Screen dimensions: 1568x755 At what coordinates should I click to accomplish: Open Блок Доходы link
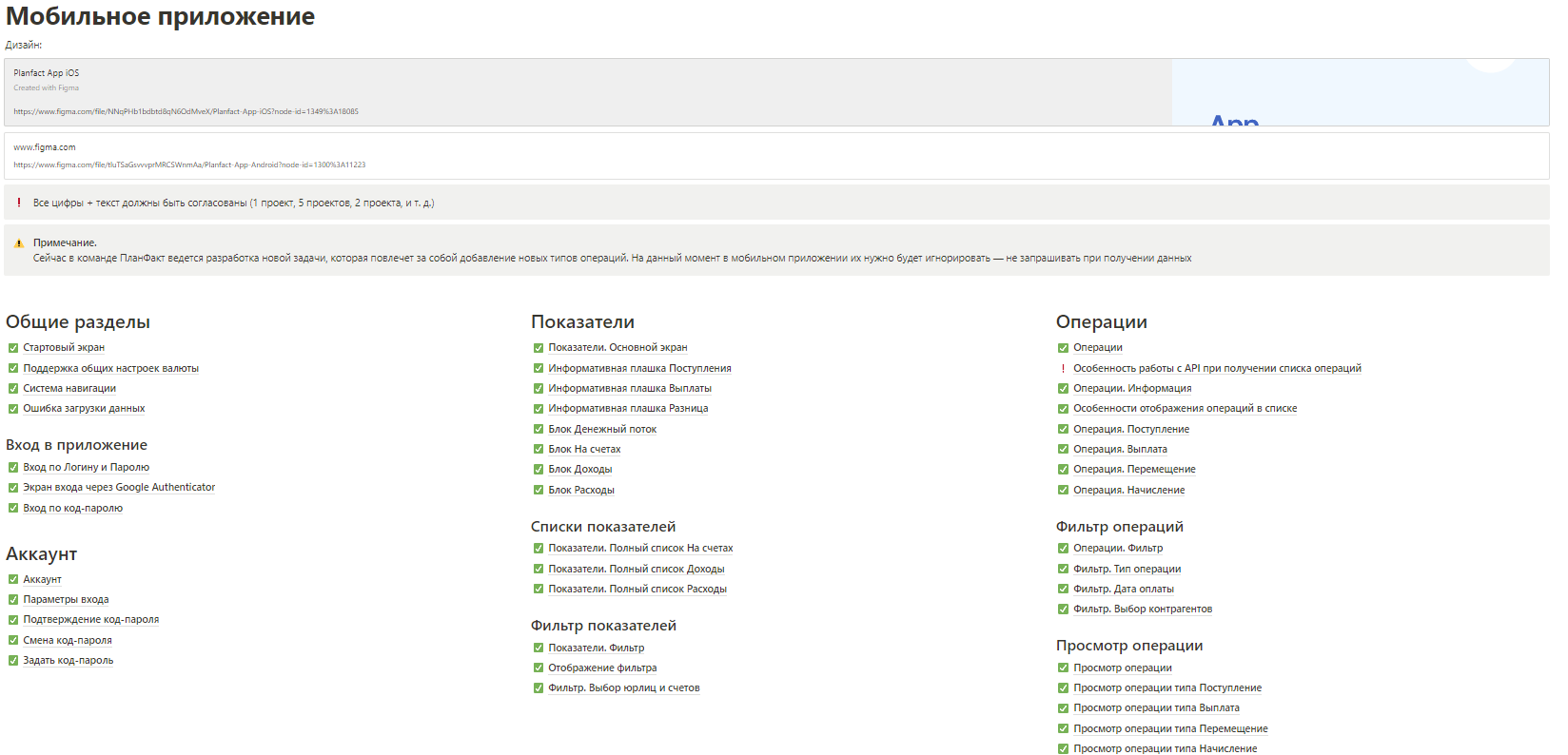(x=580, y=470)
